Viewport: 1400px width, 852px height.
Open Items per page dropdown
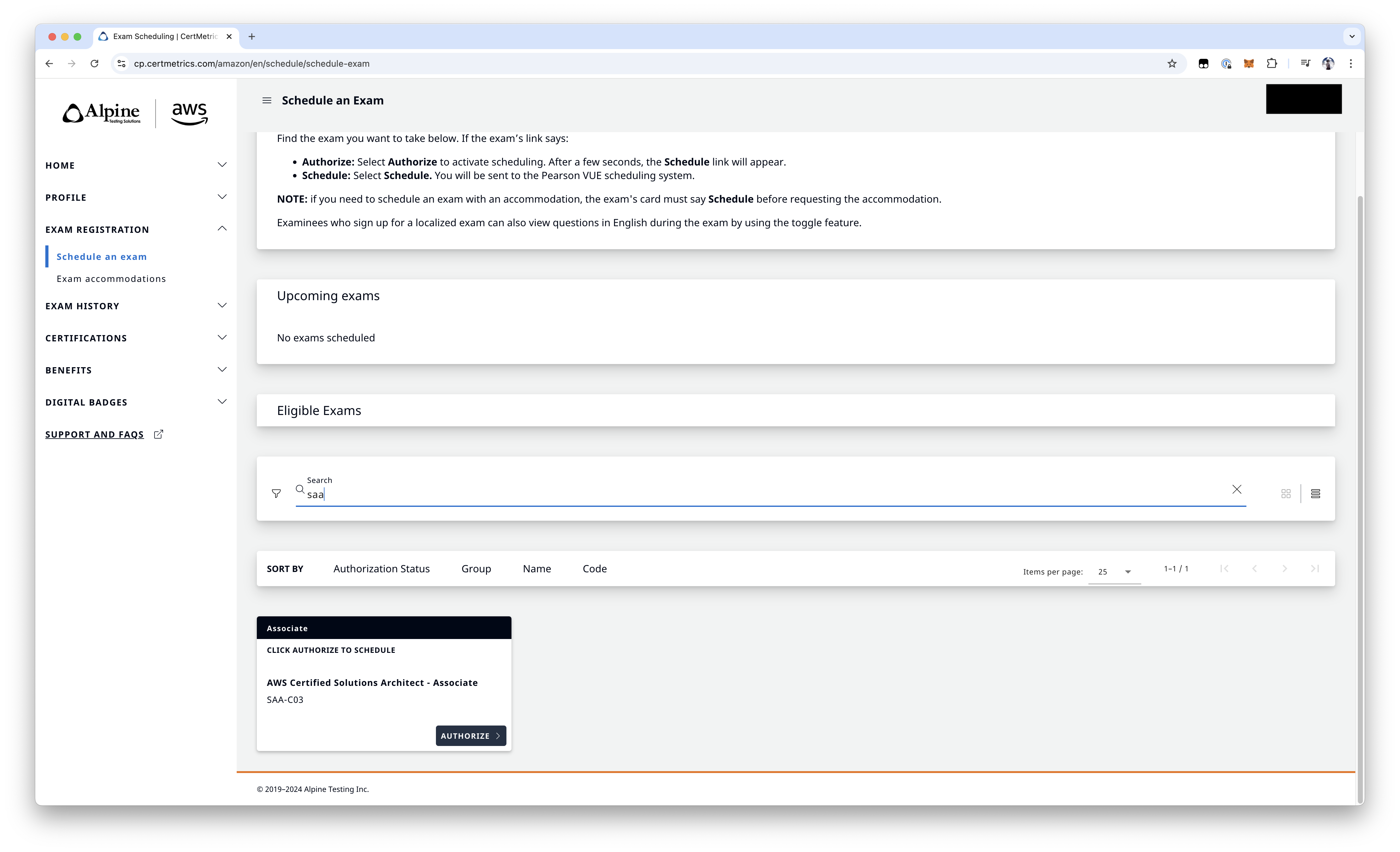(1114, 572)
